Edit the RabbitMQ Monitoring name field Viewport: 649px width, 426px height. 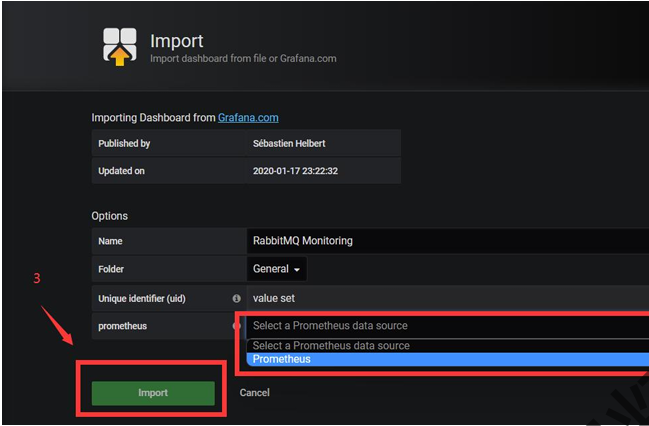tap(448, 241)
